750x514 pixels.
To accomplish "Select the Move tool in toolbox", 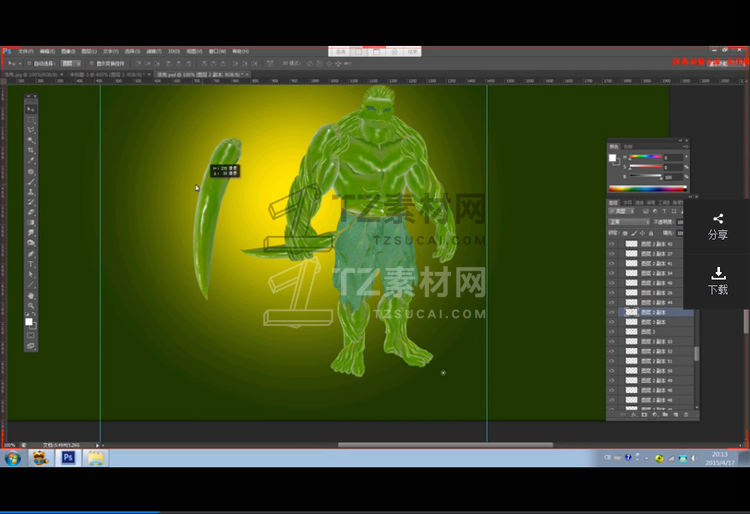I will point(31,108).
